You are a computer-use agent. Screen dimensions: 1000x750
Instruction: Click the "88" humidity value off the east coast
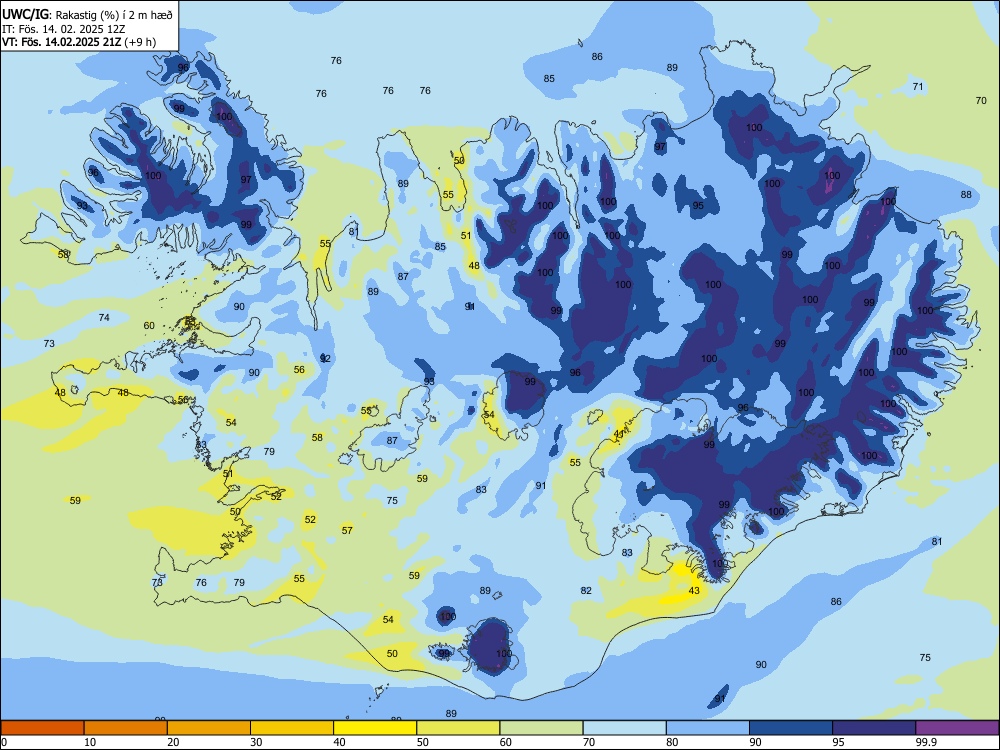coord(966,195)
